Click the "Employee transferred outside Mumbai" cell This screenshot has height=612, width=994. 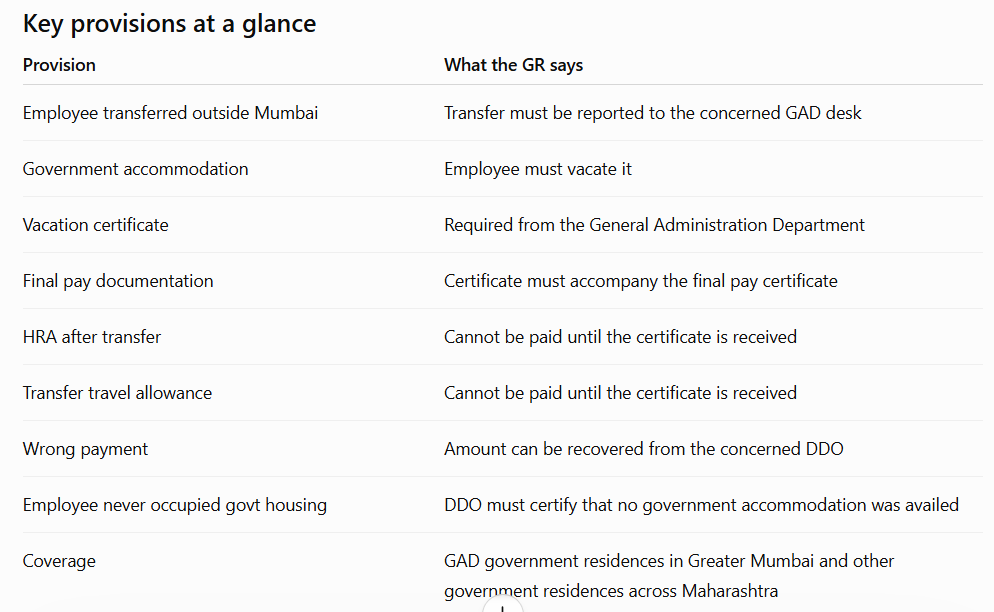point(171,113)
